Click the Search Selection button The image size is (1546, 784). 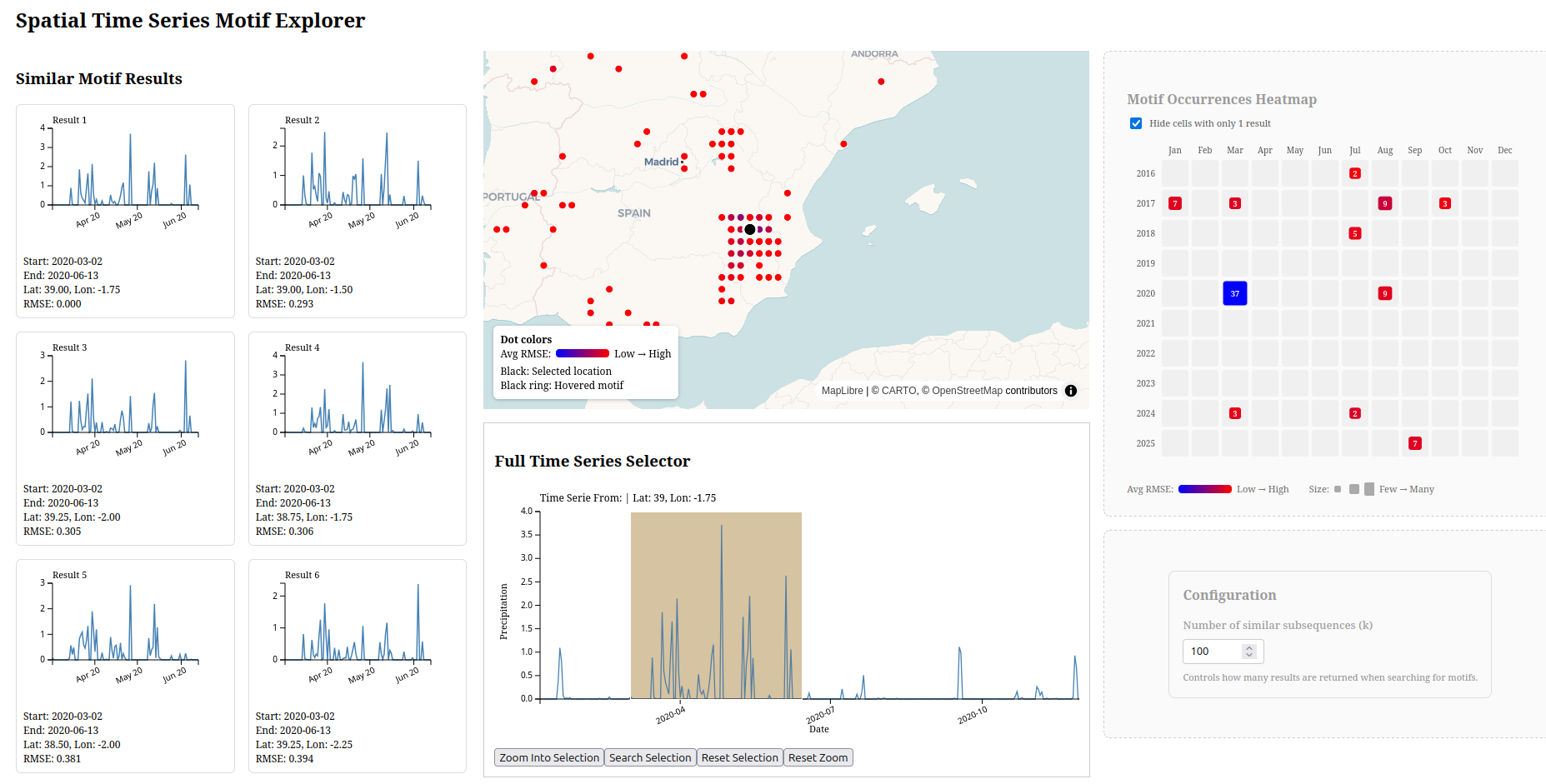pyautogui.click(x=650, y=757)
